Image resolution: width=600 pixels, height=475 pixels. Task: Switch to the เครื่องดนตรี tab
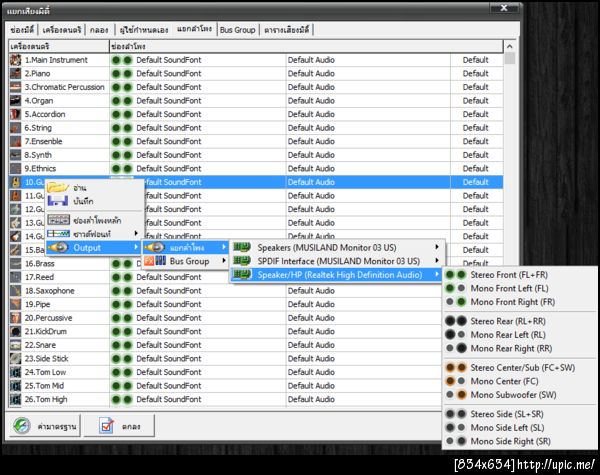pyautogui.click(x=62, y=30)
